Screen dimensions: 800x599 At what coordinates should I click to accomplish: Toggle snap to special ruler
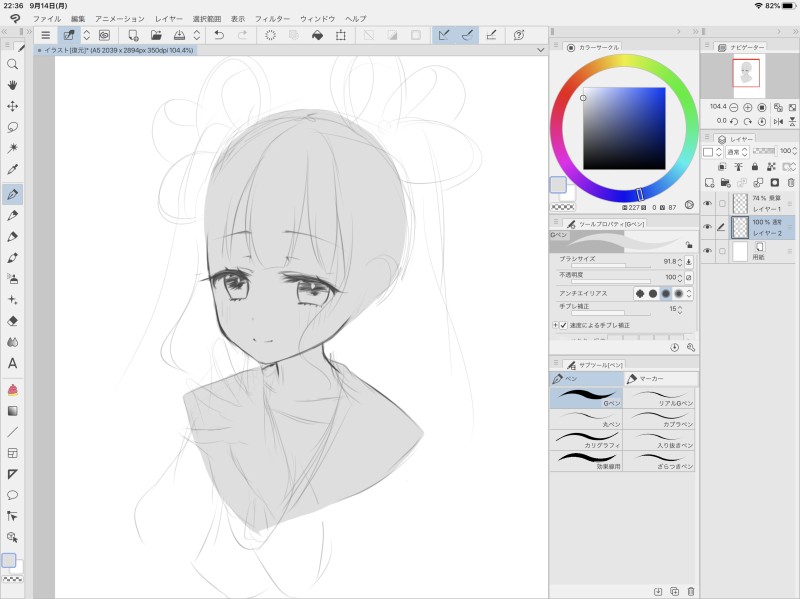(467, 35)
